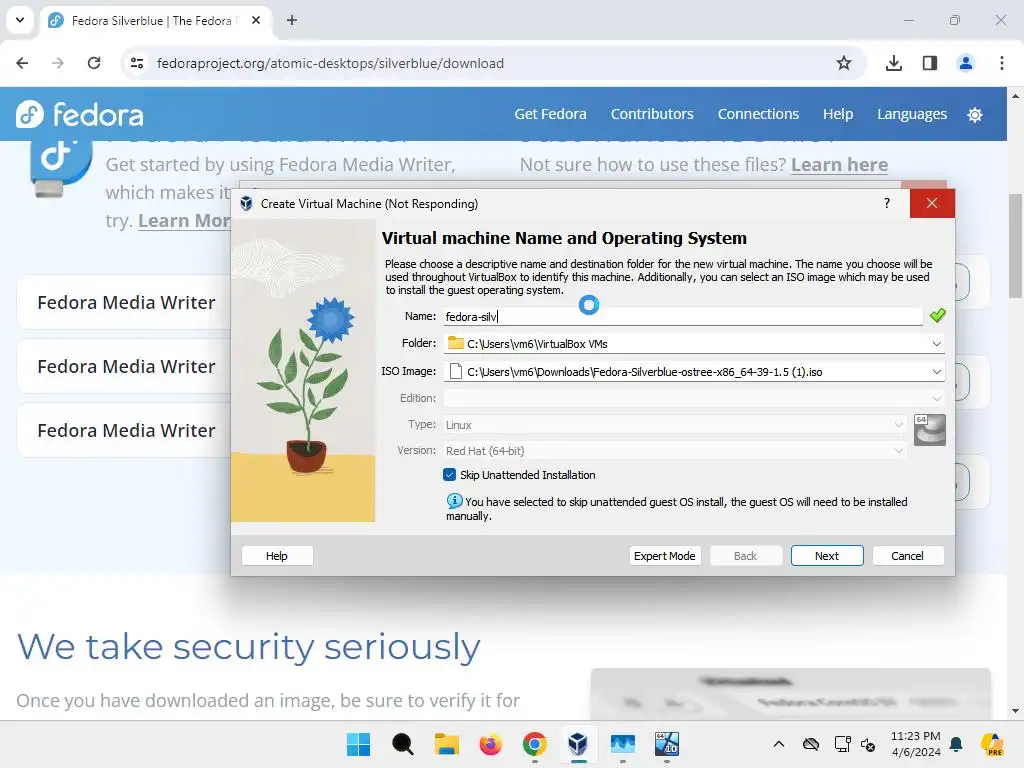Show hidden system tray icons

pos(778,744)
